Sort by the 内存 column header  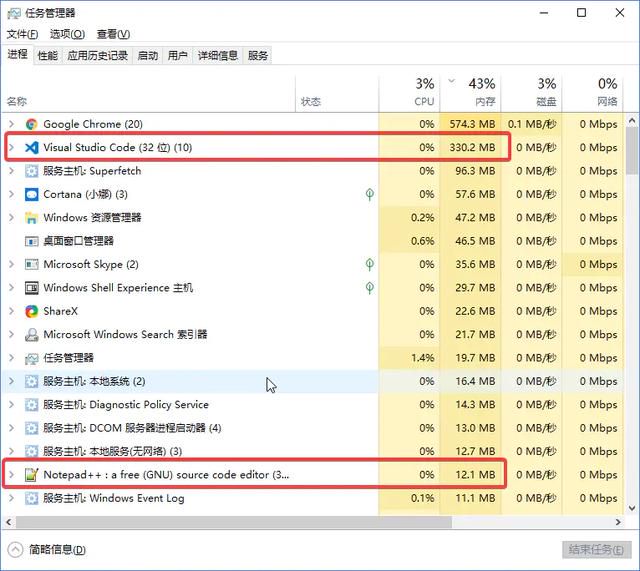(471, 93)
